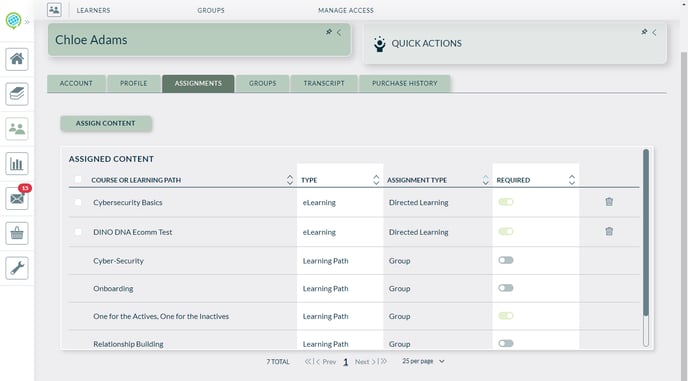Delete Cybersecurity Basics assignment
This screenshot has height=381, width=688.
(609, 202)
